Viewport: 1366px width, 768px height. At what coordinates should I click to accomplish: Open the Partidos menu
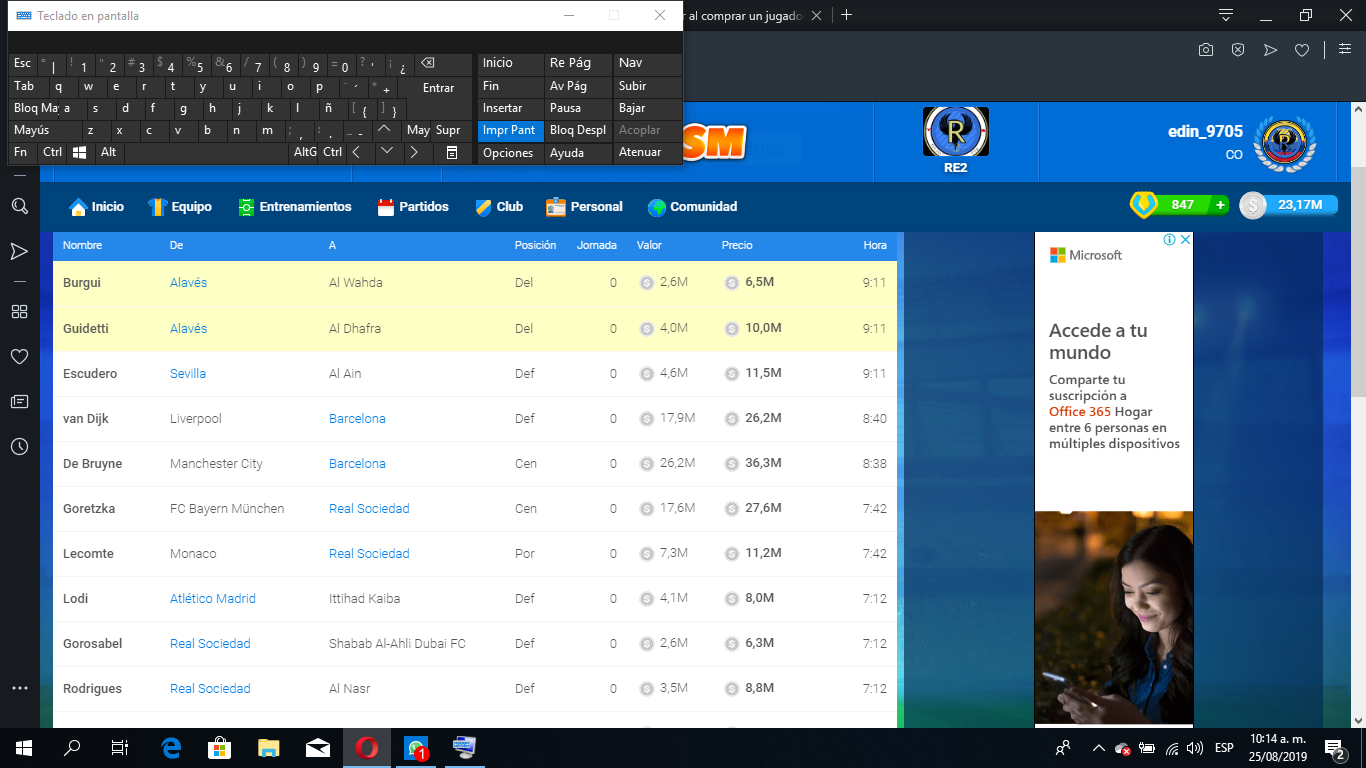(x=413, y=207)
